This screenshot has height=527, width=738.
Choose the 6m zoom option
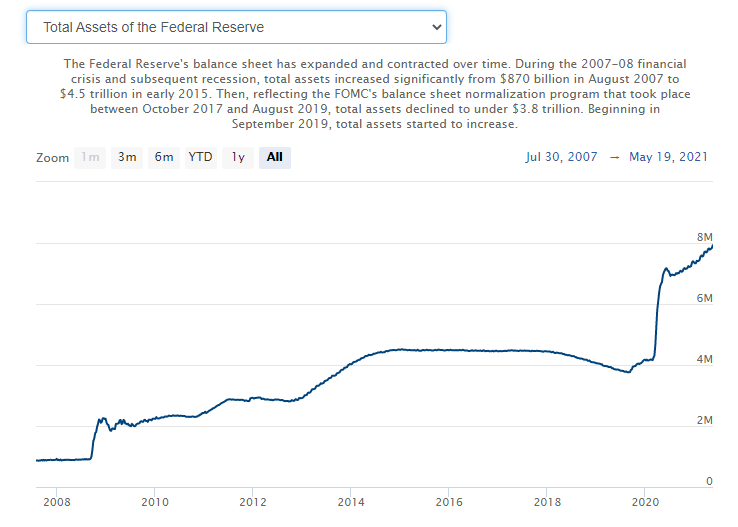coord(163,157)
